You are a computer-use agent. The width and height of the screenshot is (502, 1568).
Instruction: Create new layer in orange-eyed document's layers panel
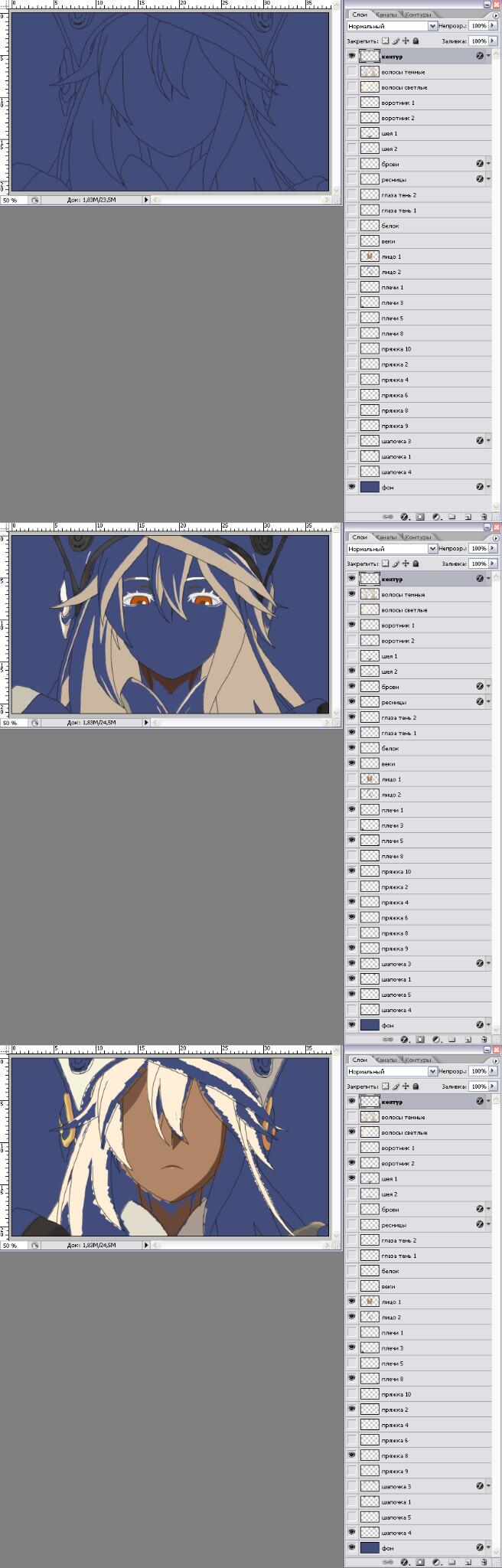(x=468, y=1040)
